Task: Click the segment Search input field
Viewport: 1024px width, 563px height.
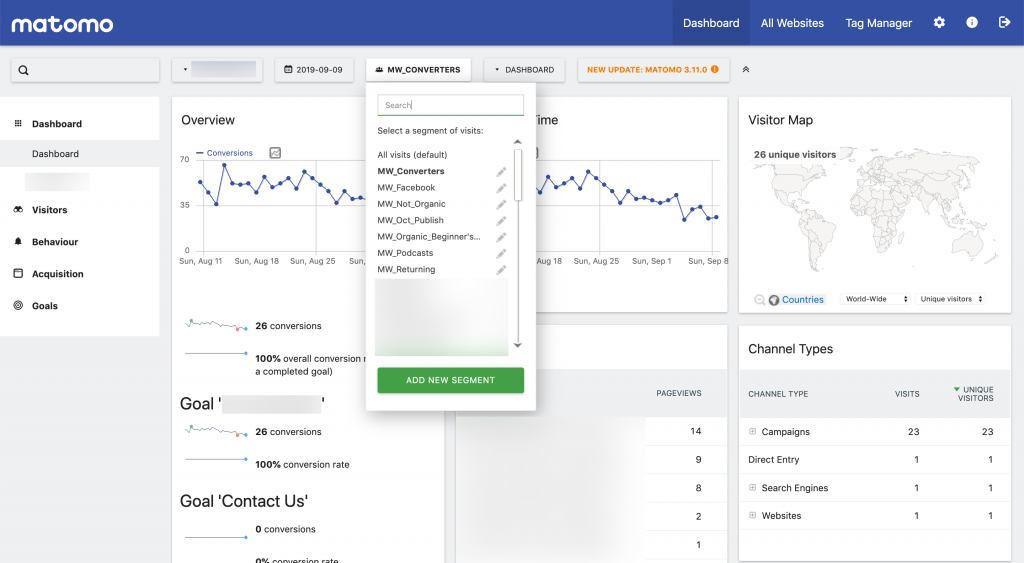Action: (x=451, y=105)
